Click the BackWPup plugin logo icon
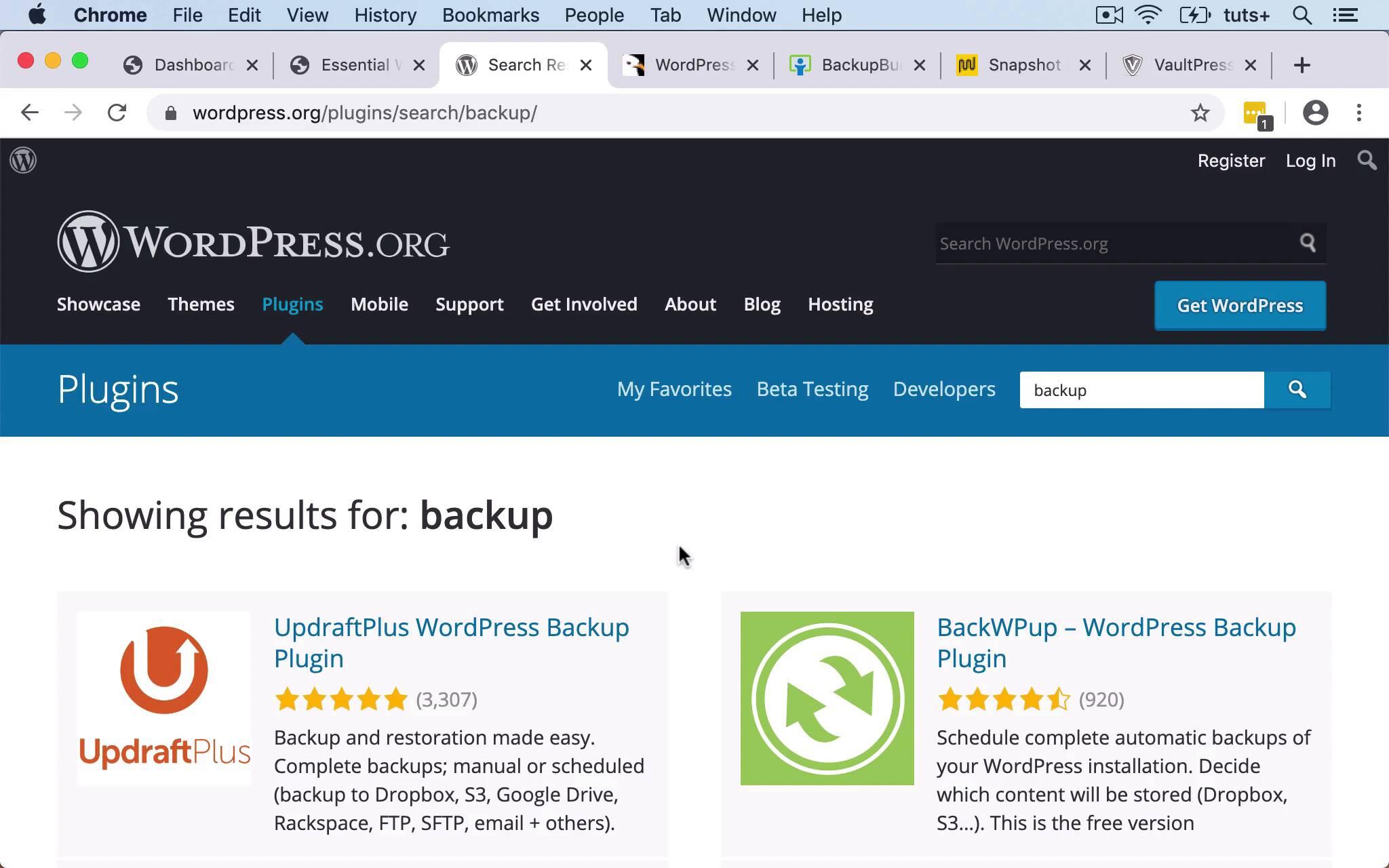 827,698
